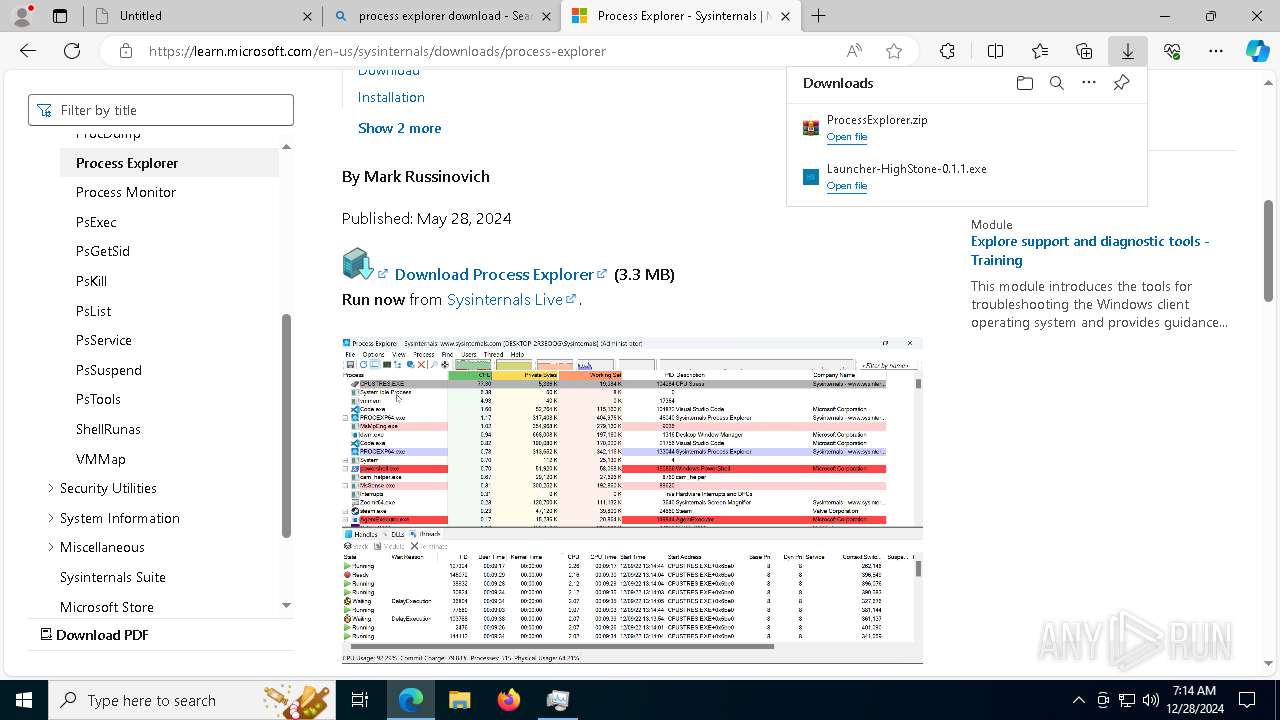Open the notification center icon
This screenshot has height=720, width=1280.
1247,700
